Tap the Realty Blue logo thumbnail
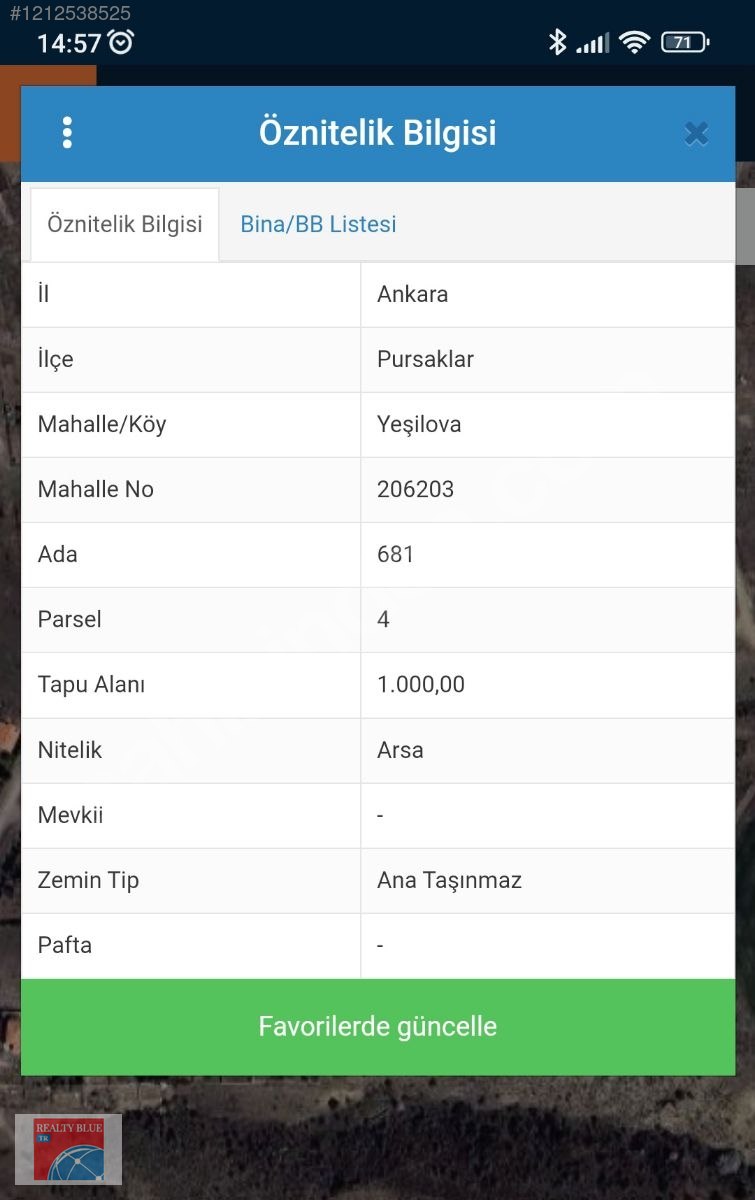 click(68, 1148)
